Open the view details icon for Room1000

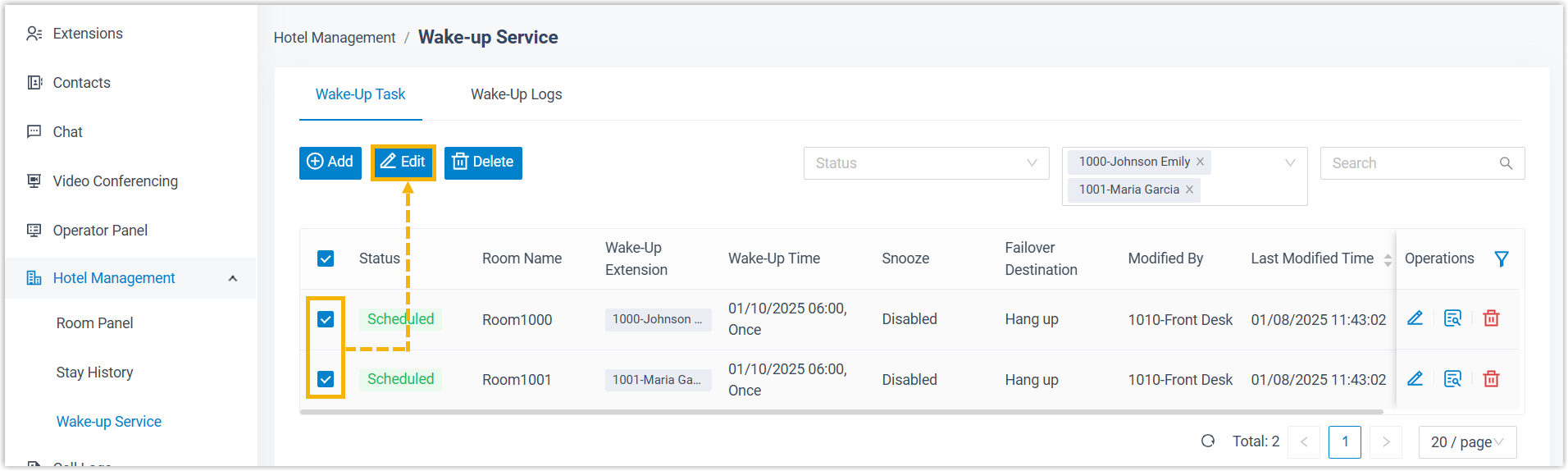pos(1452,318)
